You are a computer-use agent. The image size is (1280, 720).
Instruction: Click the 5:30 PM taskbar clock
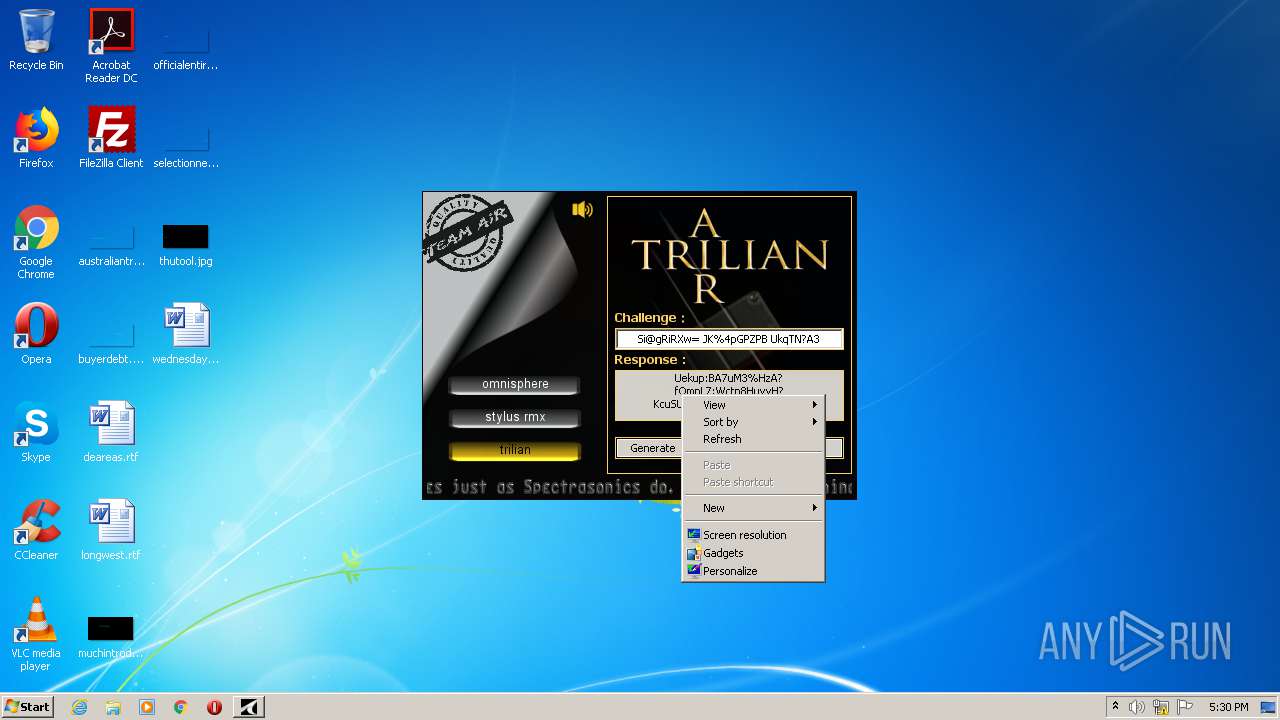(1228, 707)
